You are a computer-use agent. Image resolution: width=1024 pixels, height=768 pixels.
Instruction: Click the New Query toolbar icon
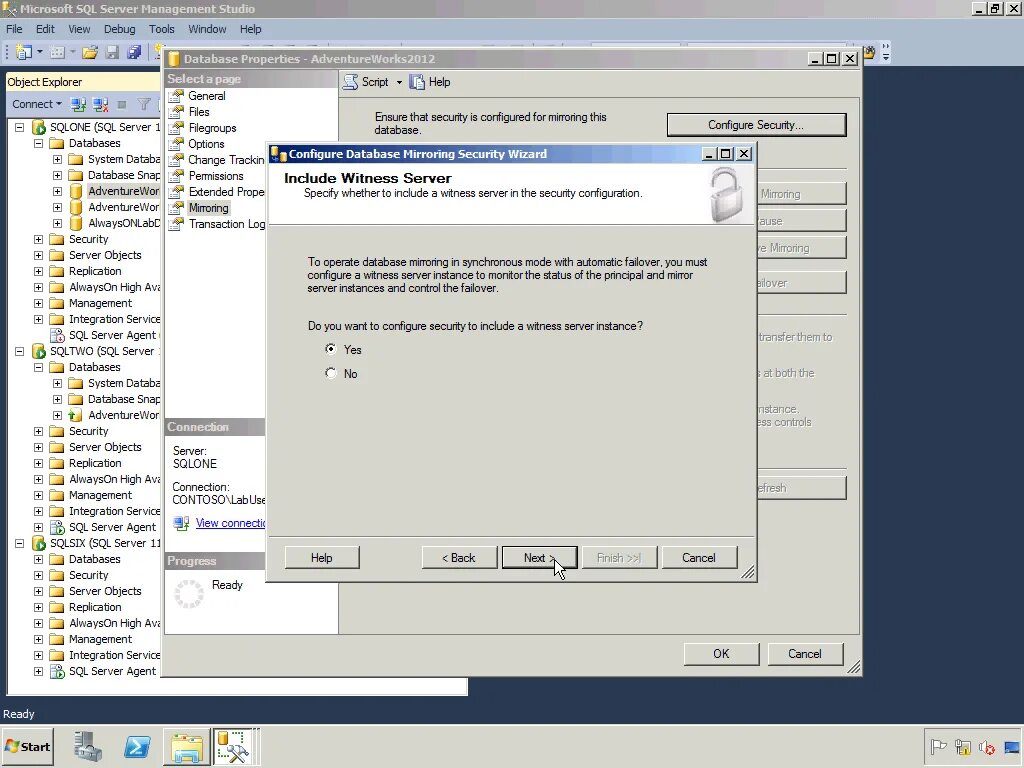24,52
